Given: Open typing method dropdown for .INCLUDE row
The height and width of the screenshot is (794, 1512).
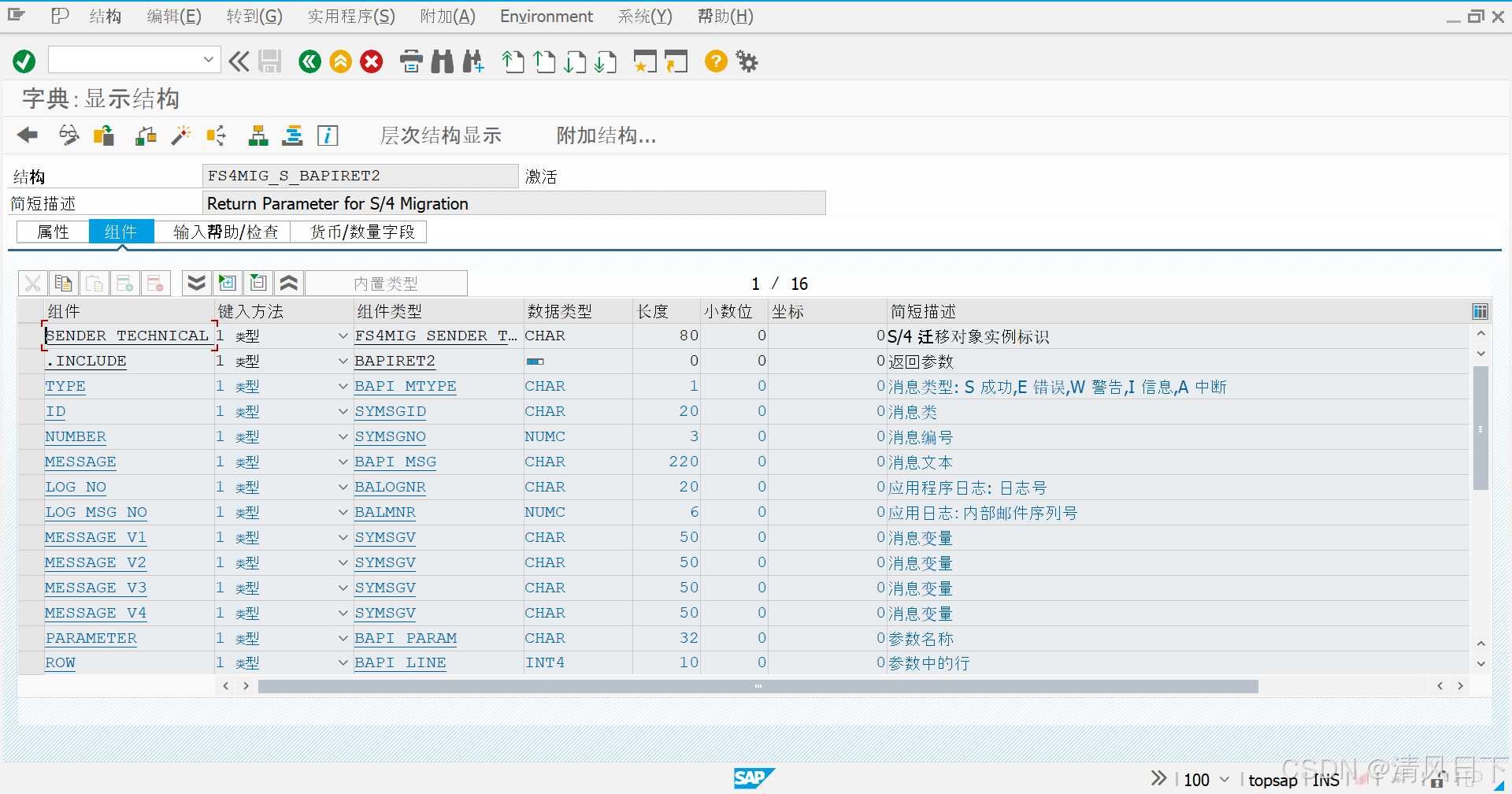Looking at the screenshot, I should 343,361.
